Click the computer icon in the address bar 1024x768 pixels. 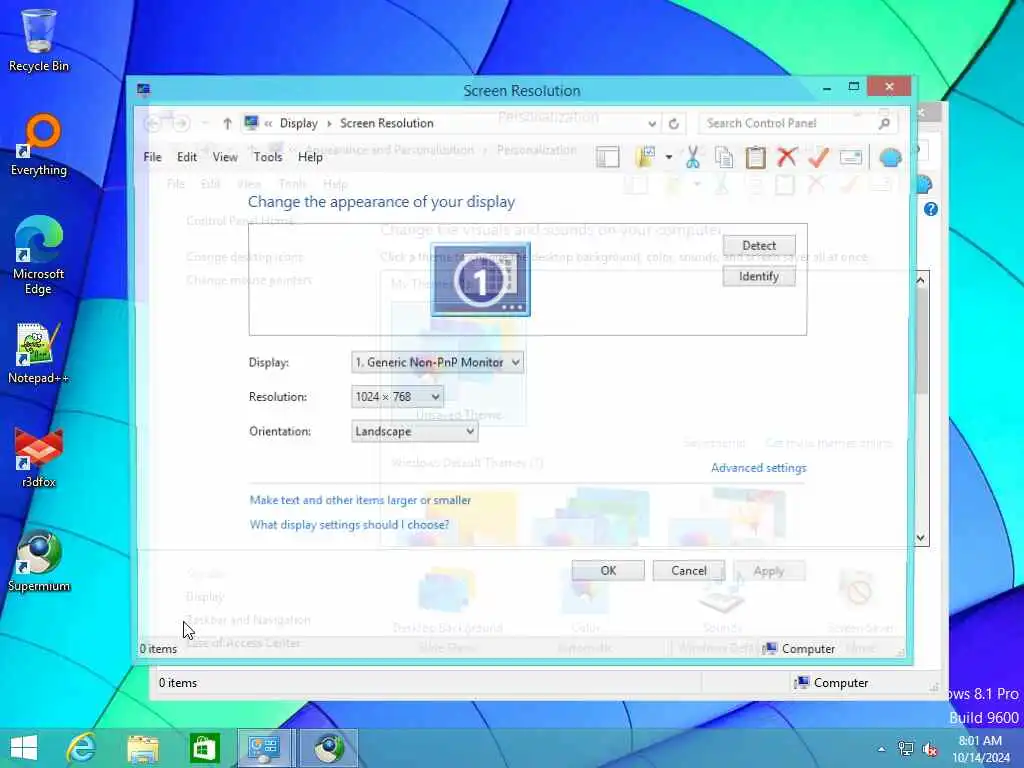click(x=251, y=123)
